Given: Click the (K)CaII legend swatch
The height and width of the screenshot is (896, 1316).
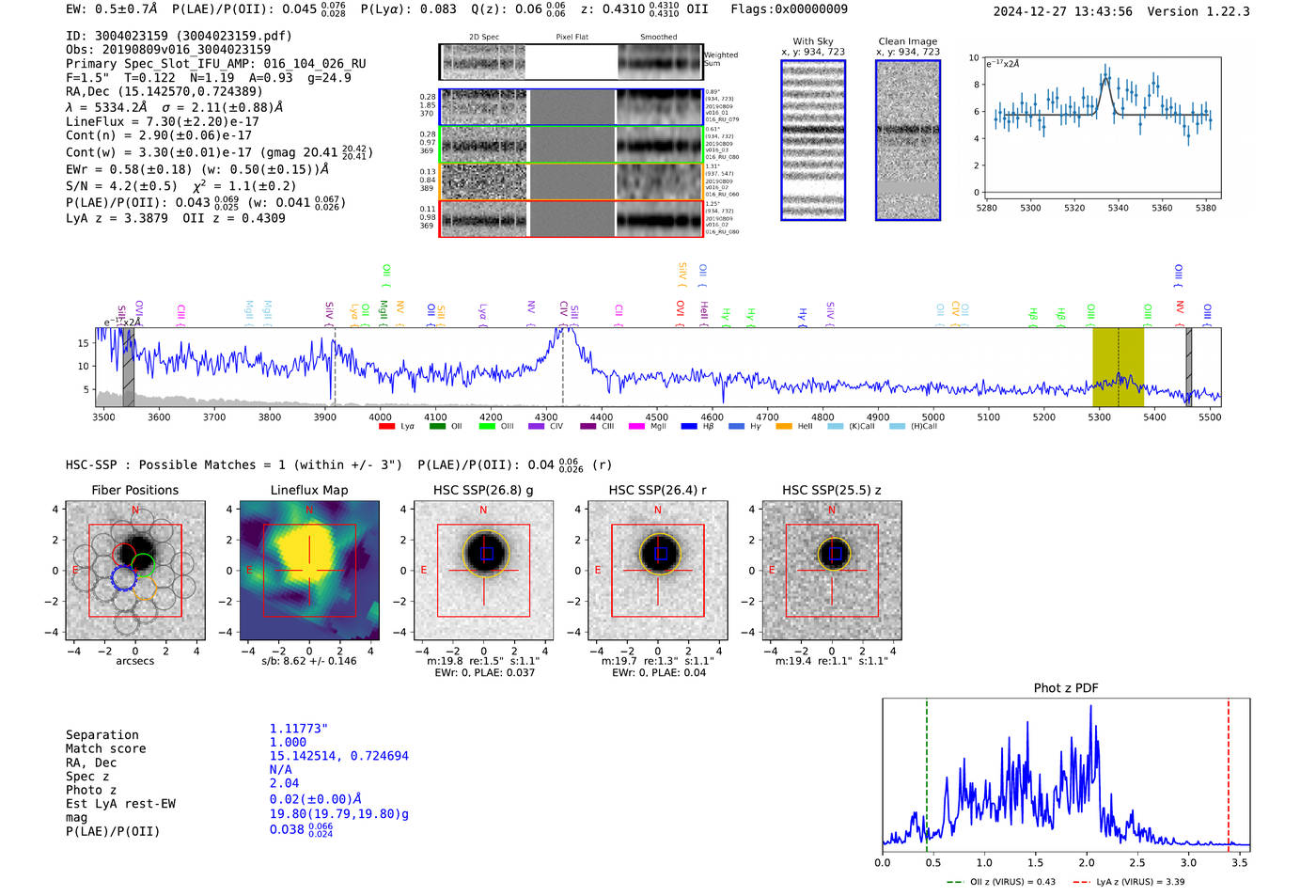Looking at the screenshot, I should pos(835,427).
